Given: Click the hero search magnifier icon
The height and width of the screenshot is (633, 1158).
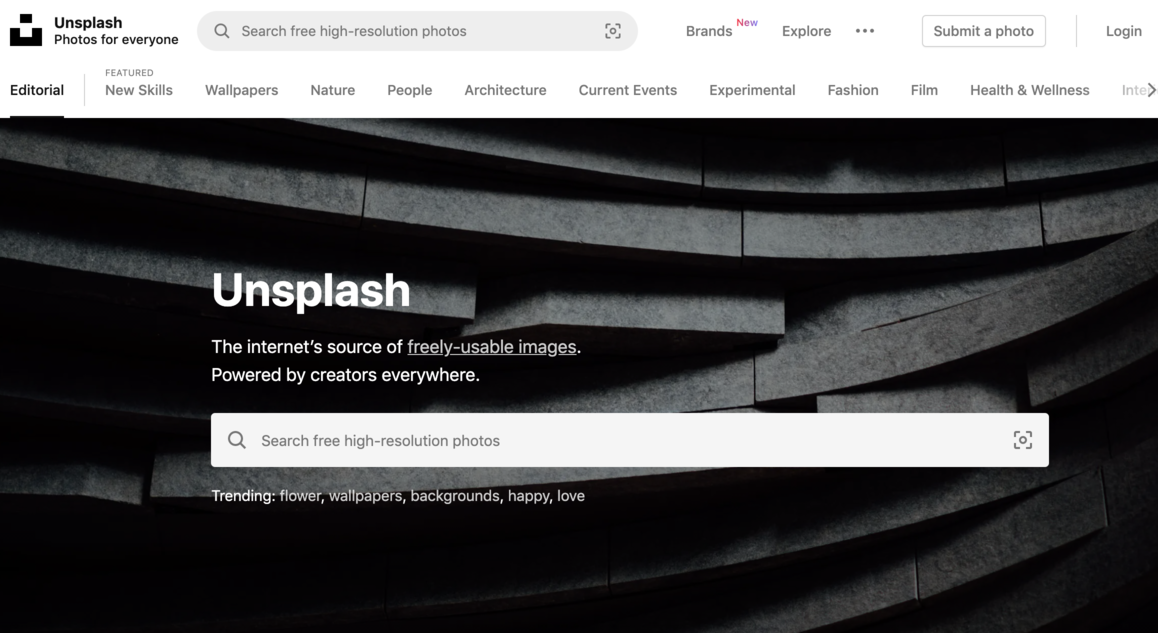Looking at the screenshot, I should click(237, 440).
